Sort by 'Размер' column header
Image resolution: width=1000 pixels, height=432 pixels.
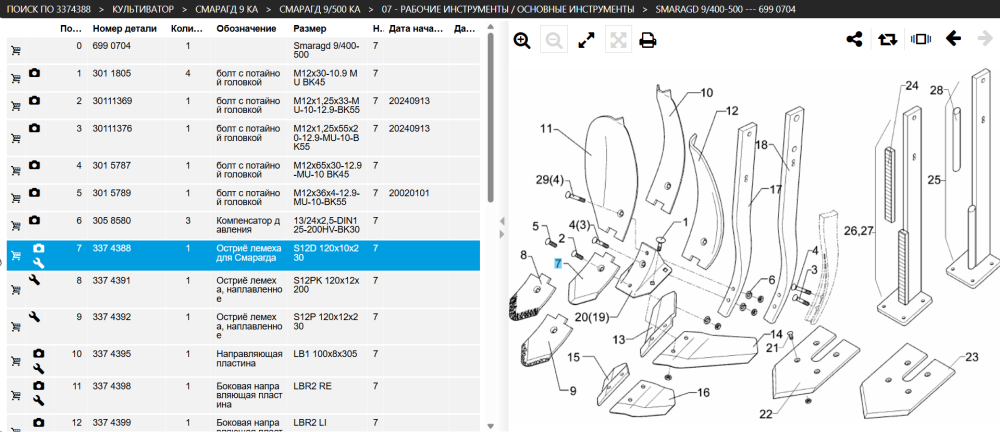point(310,29)
